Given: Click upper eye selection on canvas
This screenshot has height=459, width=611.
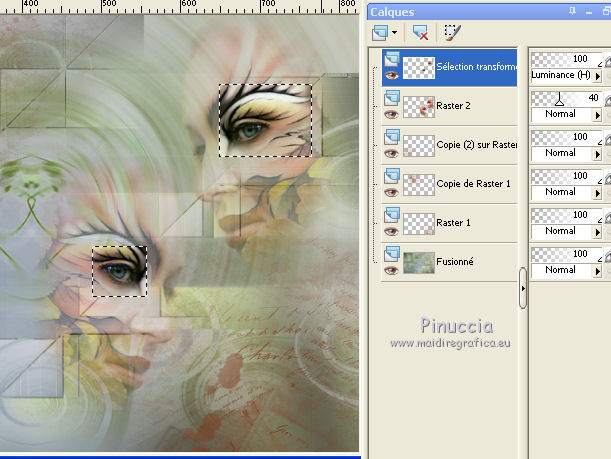Looking at the screenshot, I should (265, 120).
